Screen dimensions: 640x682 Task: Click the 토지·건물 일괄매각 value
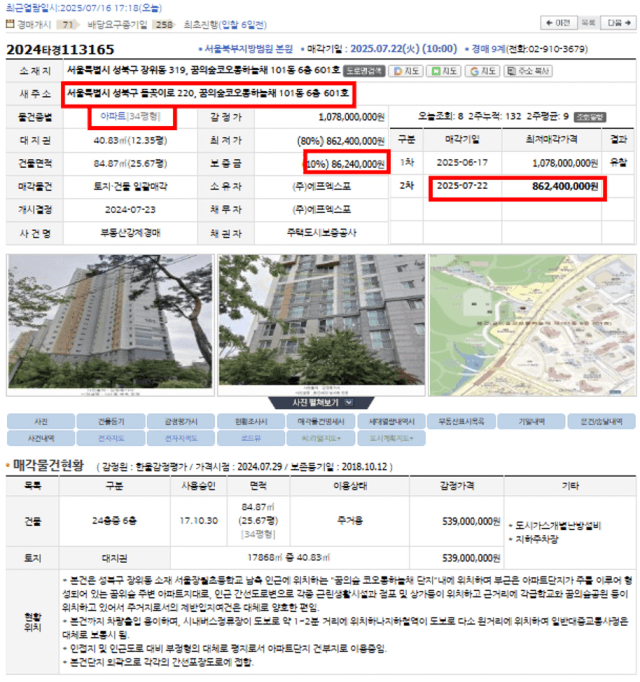click(130, 187)
